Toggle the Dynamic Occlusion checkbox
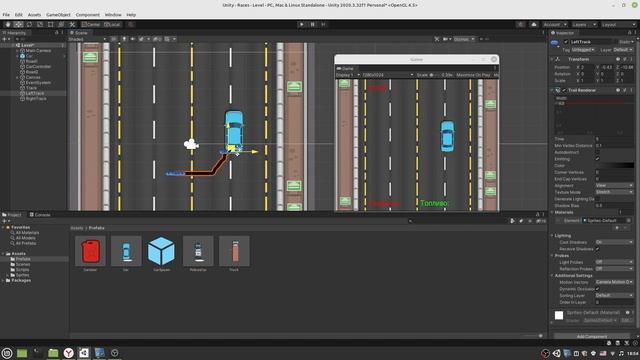Image resolution: width=640 pixels, height=360 pixels. tap(598, 289)
